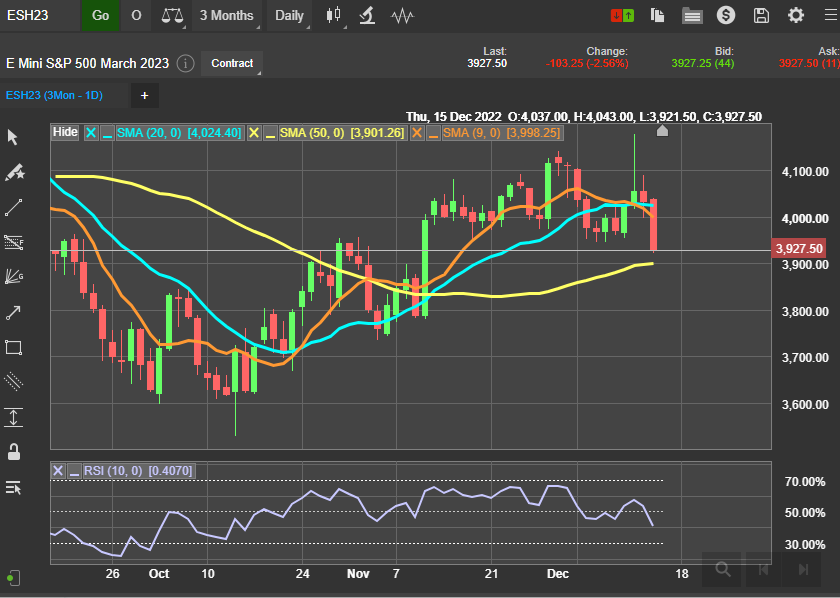
Task: Select the rectangle shape tool
Action: point(13,347)
